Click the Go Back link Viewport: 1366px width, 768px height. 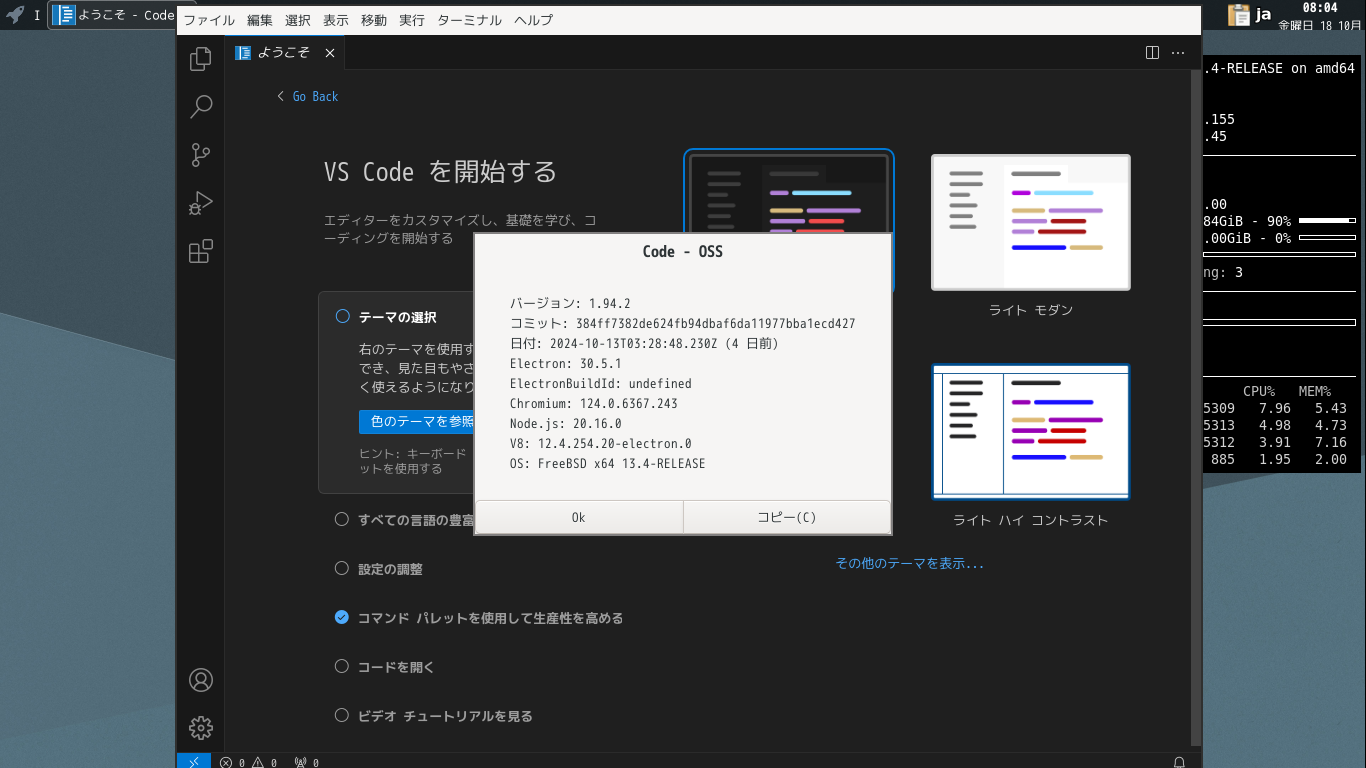pyautogui.click(x=308, y=96)
